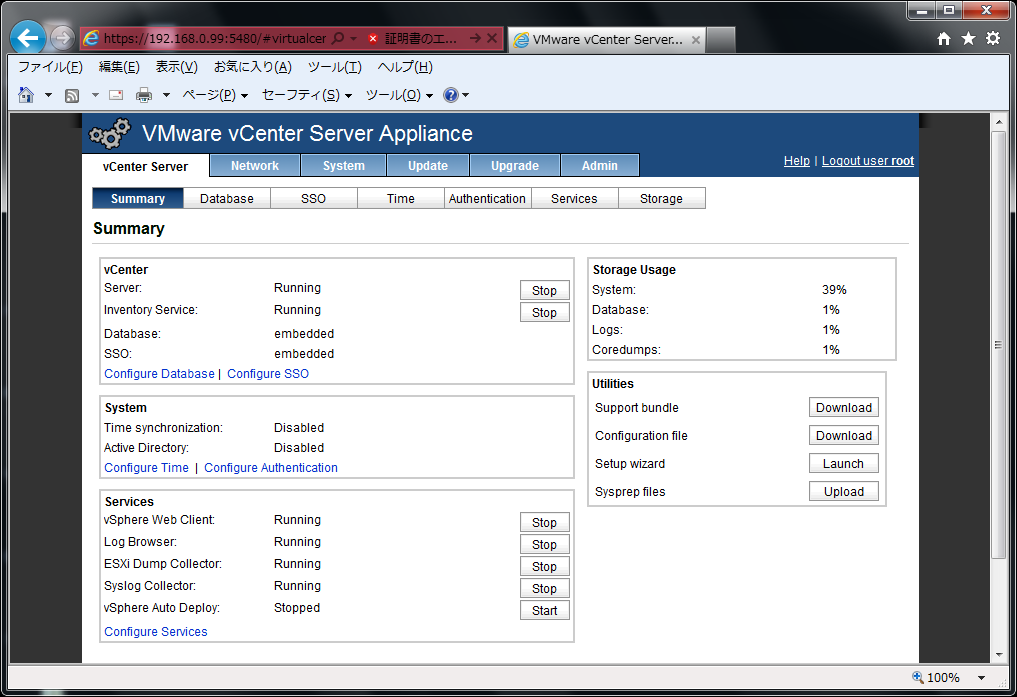Click the favorites star icon
Viewport: 1017px width, 697px height.
point(968,38)
